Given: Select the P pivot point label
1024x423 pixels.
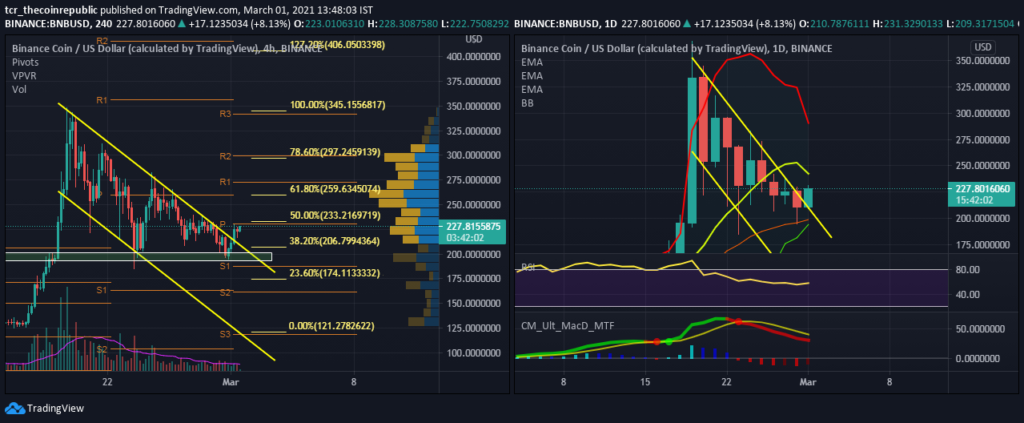Looking at the screenshot, I should tap(221, 224).
